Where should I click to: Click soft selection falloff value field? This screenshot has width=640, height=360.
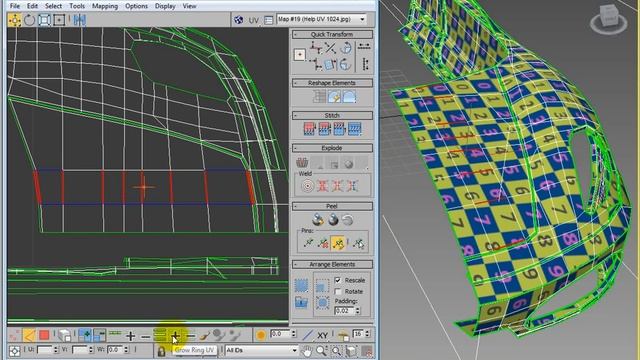tap(280, 334)
